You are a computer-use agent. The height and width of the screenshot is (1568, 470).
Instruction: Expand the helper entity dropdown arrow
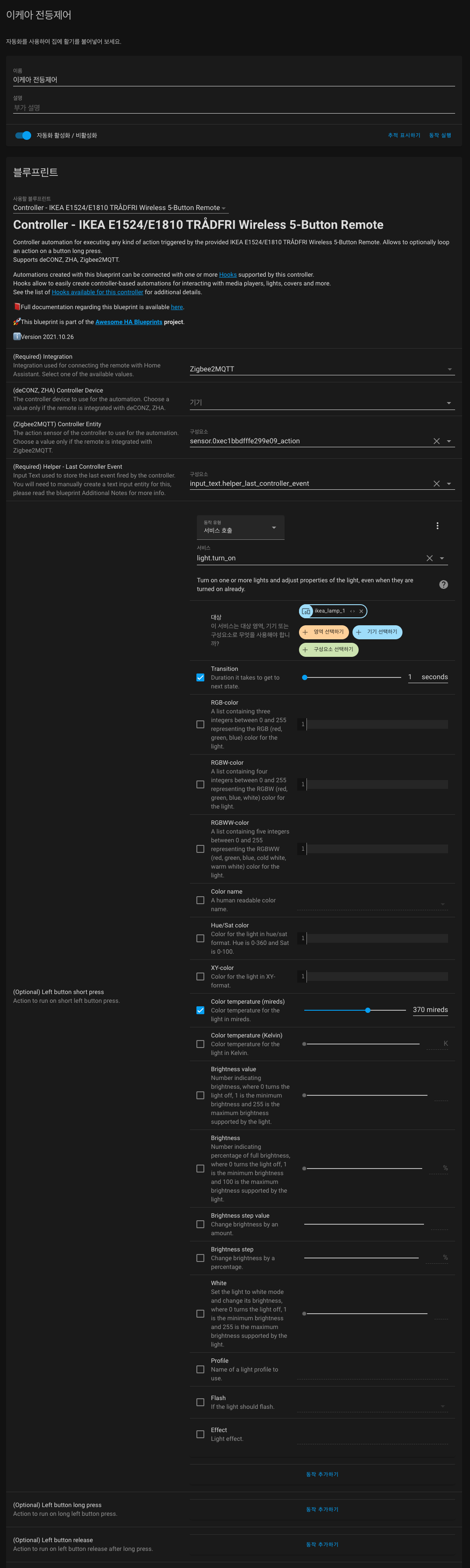coord(449,484)
